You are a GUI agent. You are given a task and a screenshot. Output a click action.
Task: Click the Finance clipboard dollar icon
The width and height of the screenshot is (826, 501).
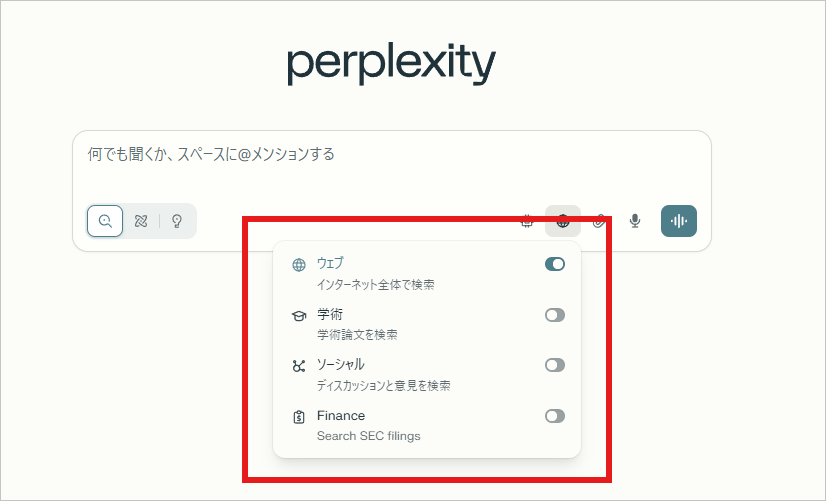pos(298,417)
